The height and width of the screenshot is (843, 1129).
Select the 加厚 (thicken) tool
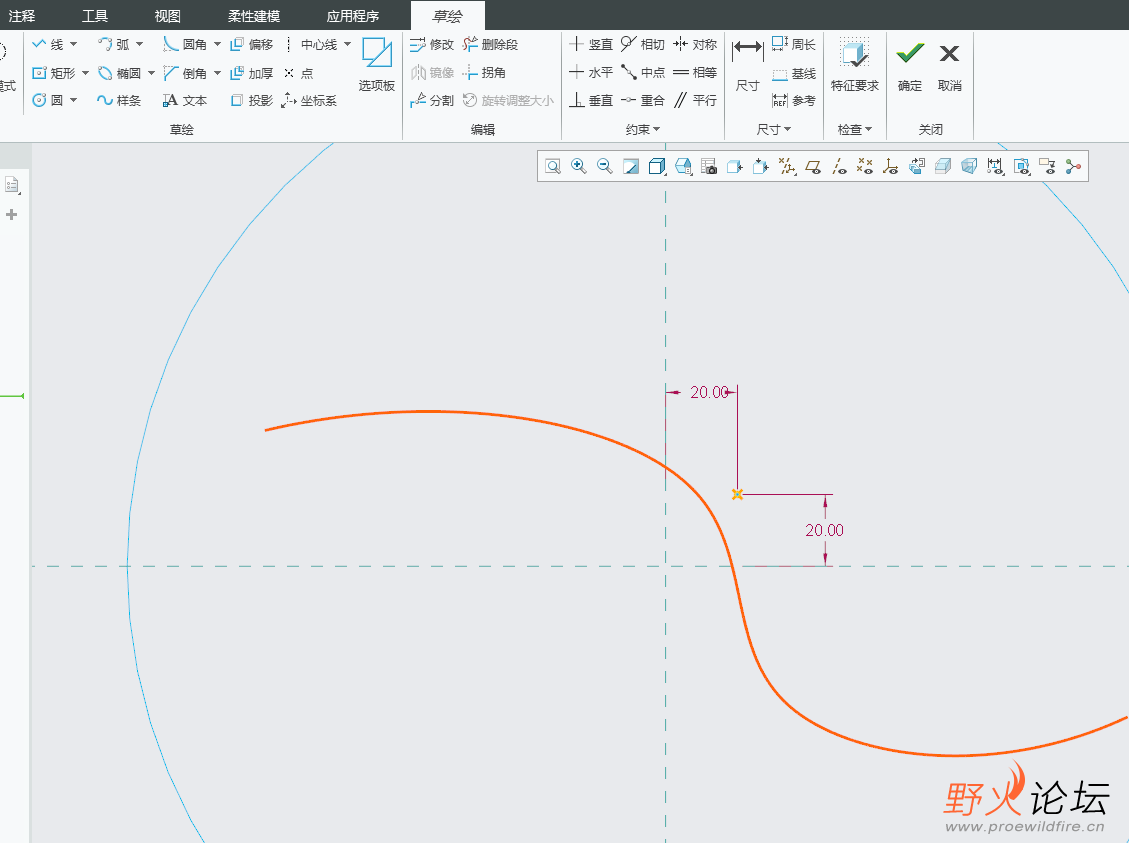pos(251,73)
